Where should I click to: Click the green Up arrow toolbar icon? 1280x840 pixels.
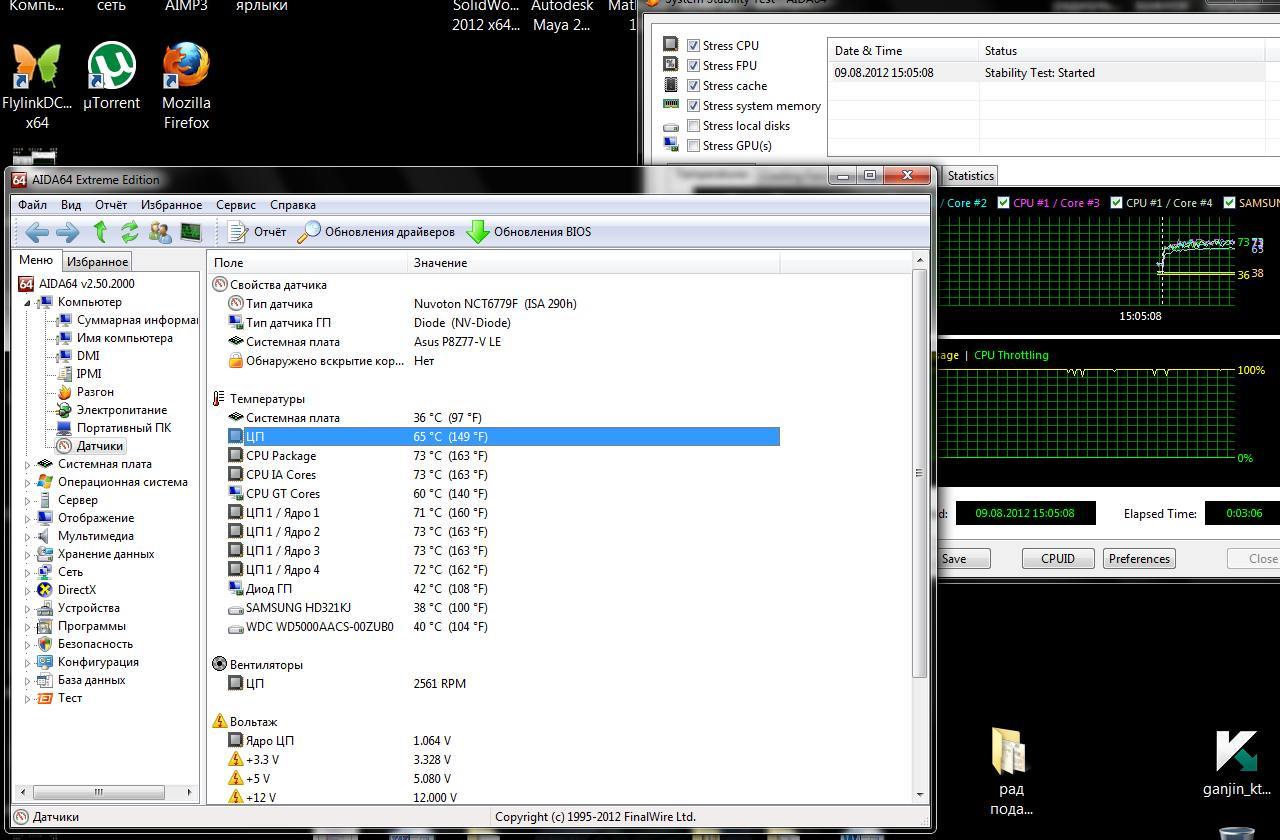(100, 232)
